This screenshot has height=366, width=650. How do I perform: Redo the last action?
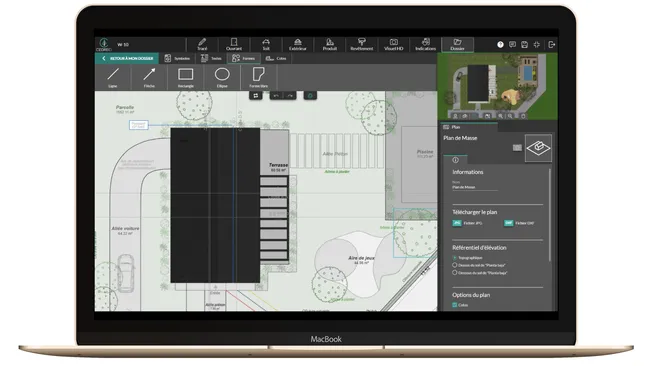290,96
